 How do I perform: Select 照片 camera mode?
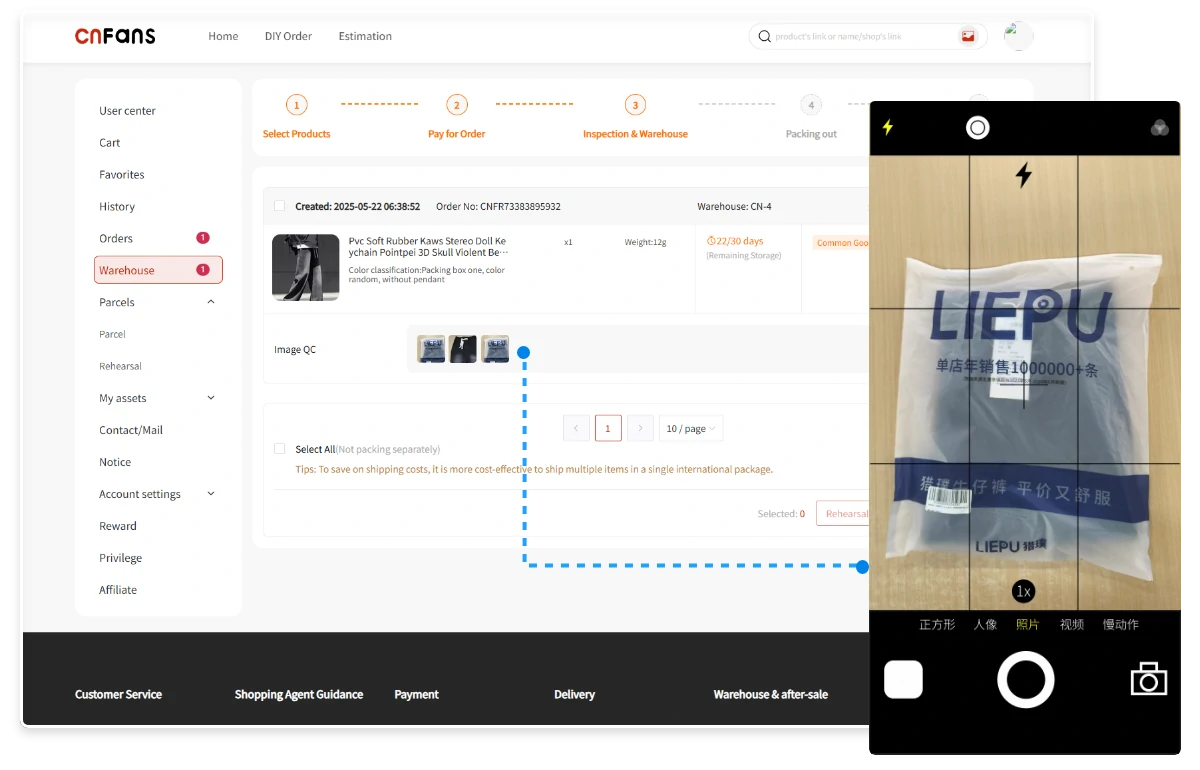[1028, 624]
